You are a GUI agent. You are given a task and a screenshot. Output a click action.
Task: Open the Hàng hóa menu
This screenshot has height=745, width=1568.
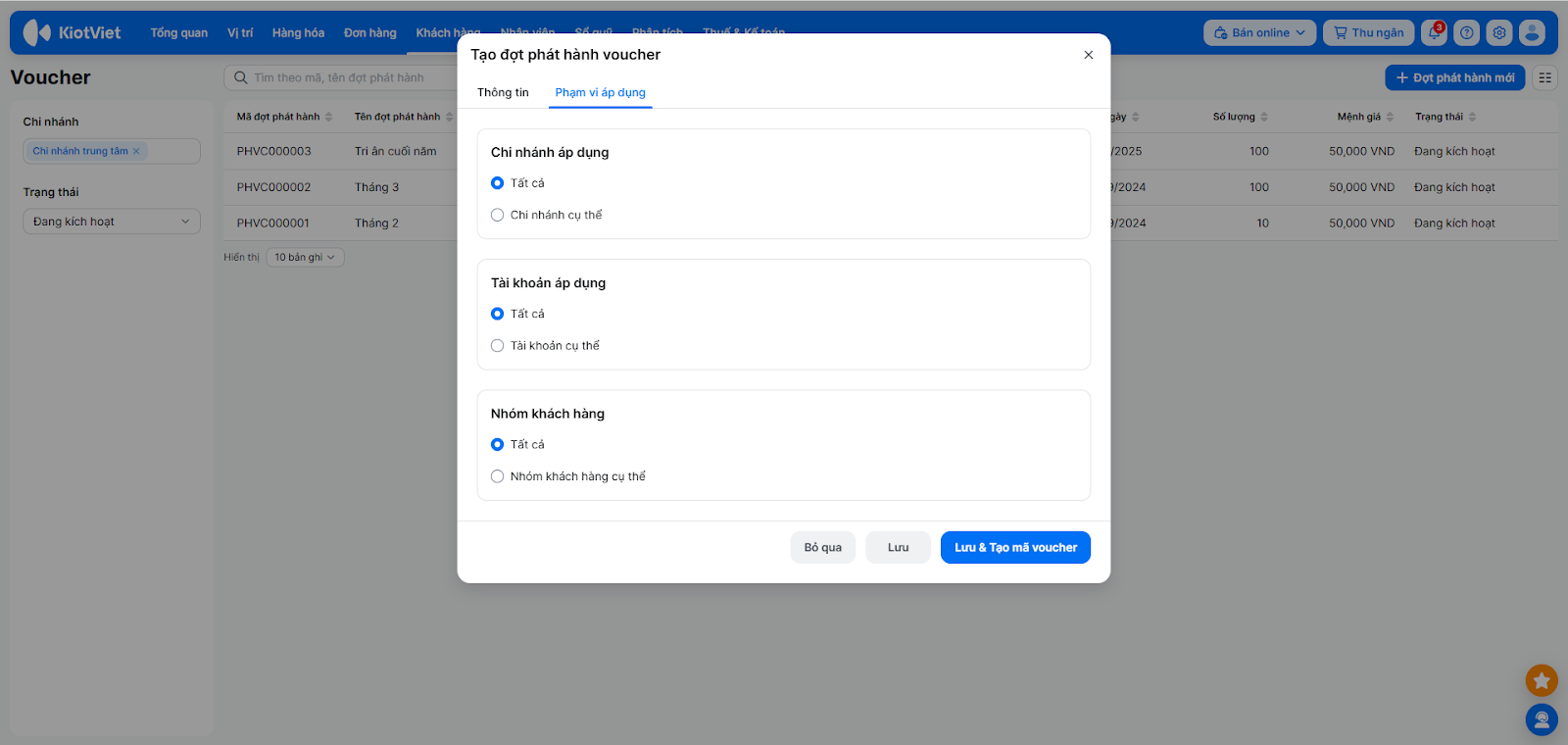click(298, 33)
